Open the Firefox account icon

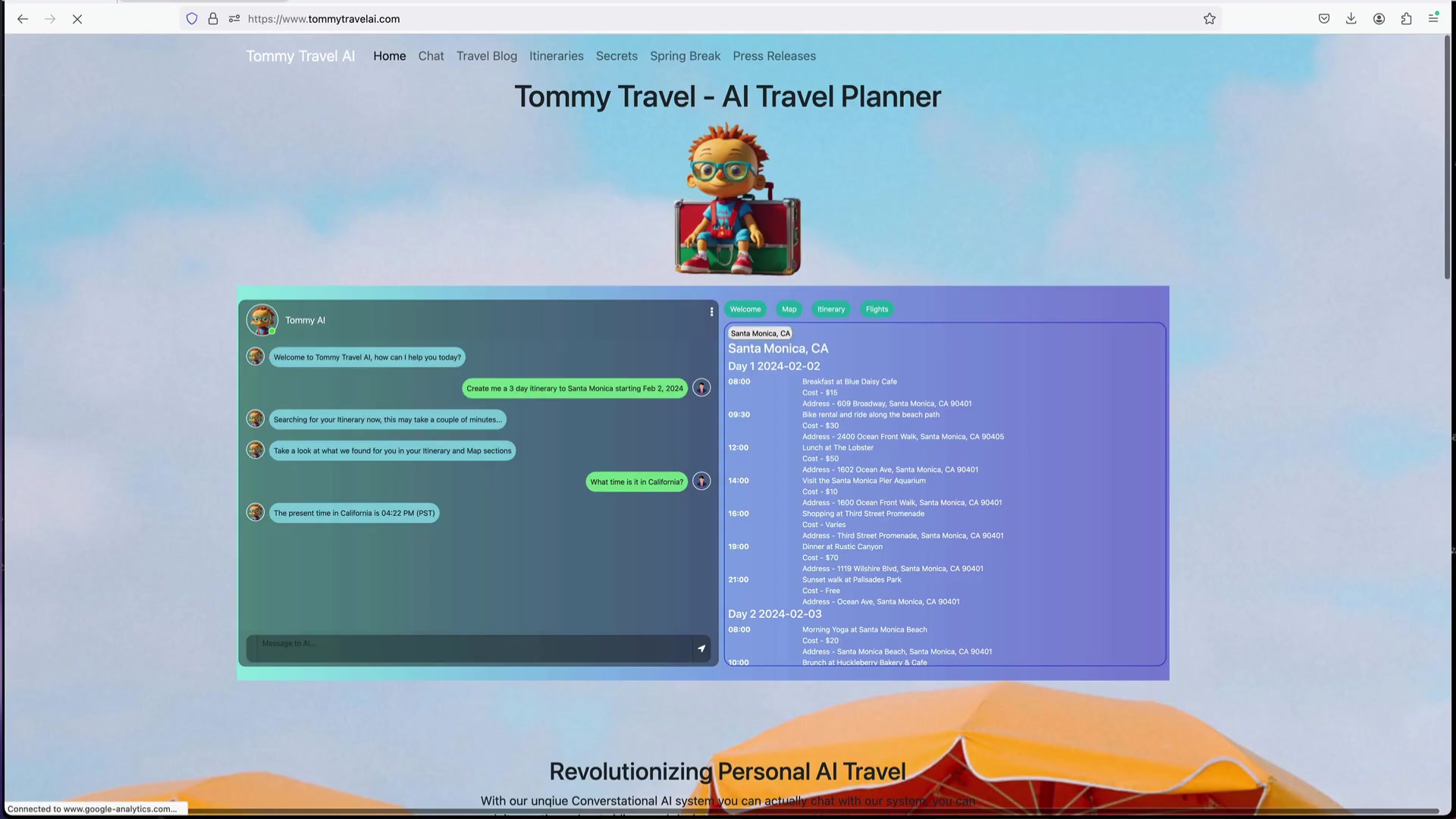point(1379,19)
